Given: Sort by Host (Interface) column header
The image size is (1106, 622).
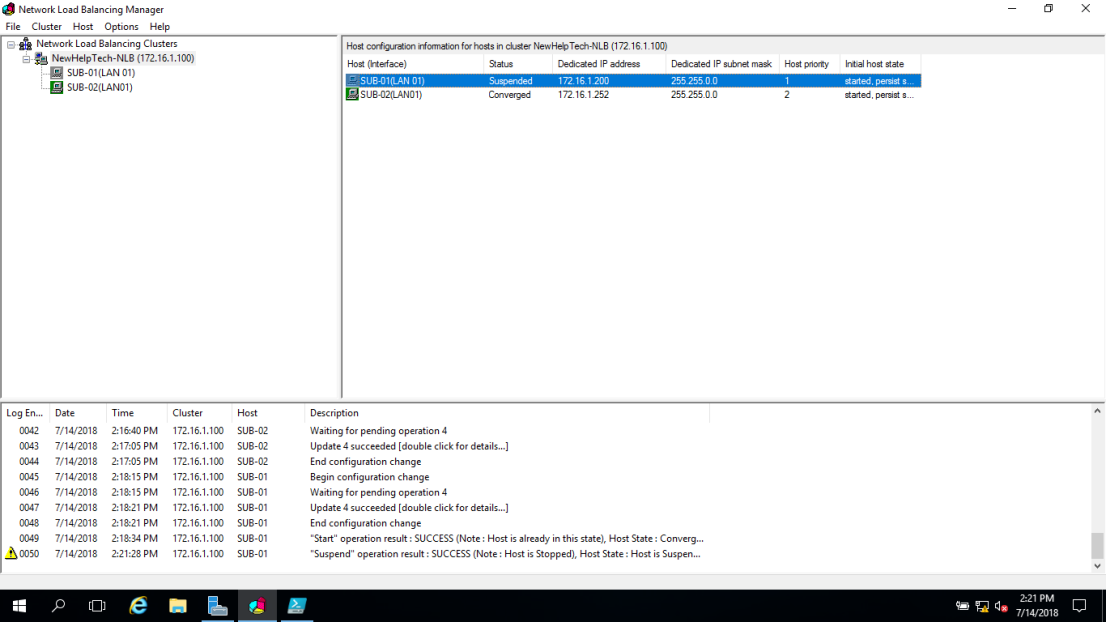Looking at the screenshot, I should click(413, 64).
